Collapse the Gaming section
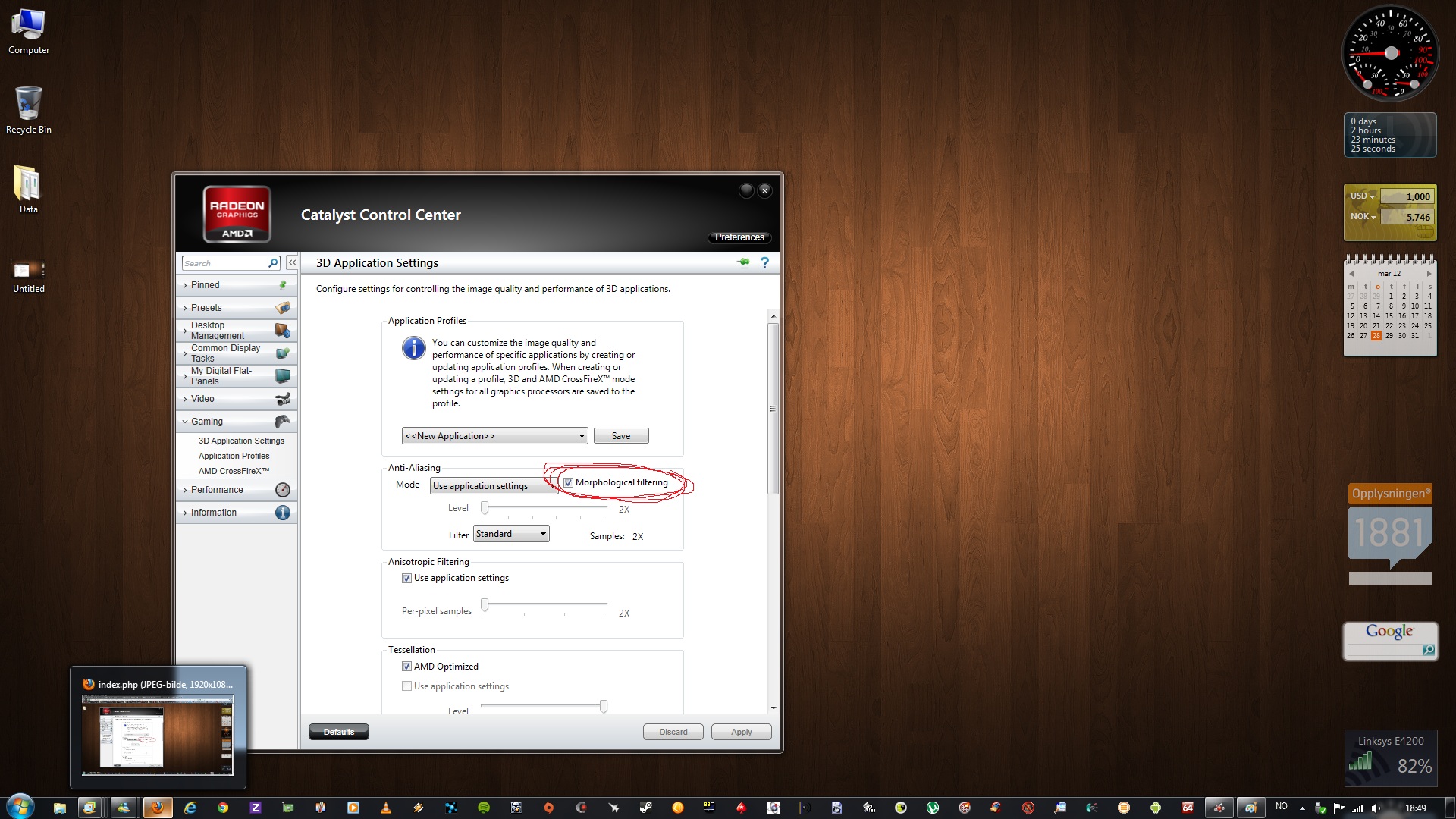This screenshot has width=1456, height=819. pyautogui.click(x=185, y=422)
